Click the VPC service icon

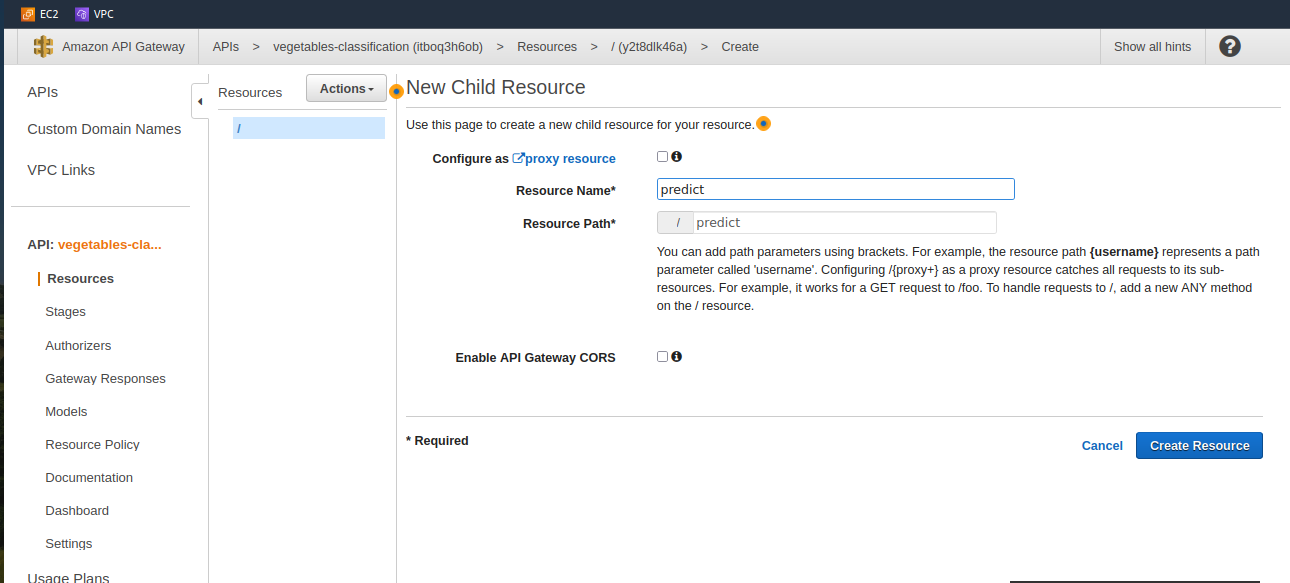(82, 13)
